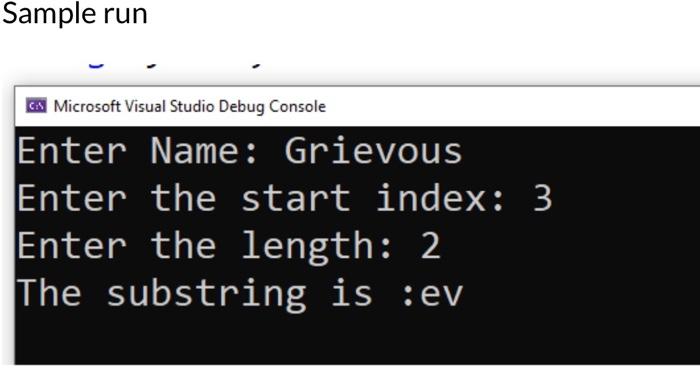Click the empty title bar area right of title
Viewport: 700px width, 375px height.
tap(513, 106)
